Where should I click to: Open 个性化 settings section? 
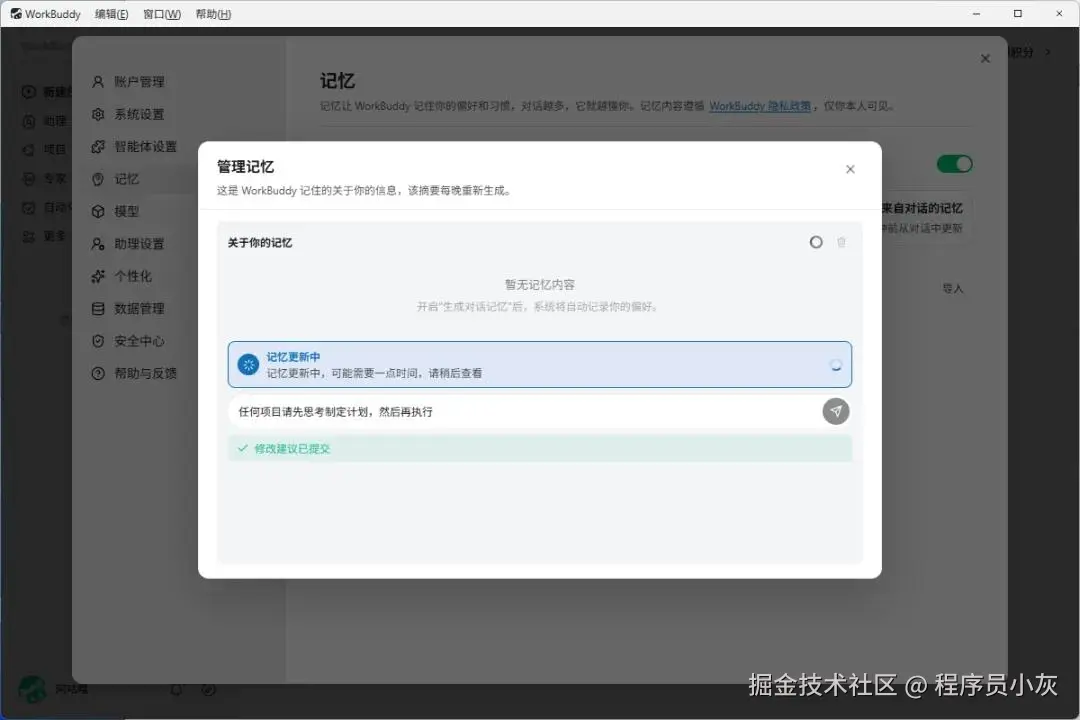tap(122, 276)
